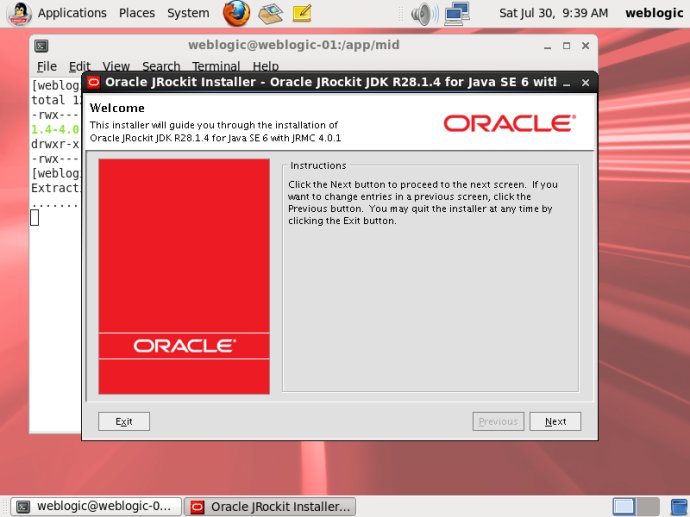
Task: Click the Instructions group label
Action: (x=318, y=166)
